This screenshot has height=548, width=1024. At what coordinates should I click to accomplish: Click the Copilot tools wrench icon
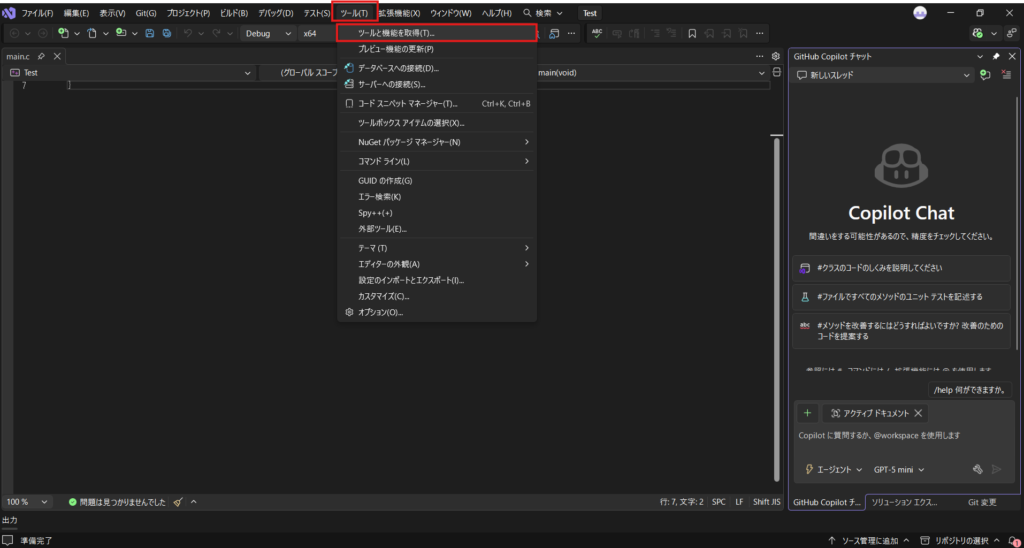(x=978, y=469)
